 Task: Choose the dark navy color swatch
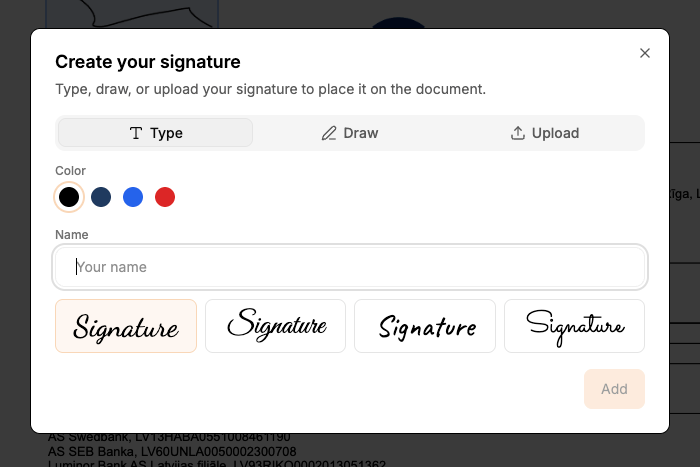click(x=101, y=197)
